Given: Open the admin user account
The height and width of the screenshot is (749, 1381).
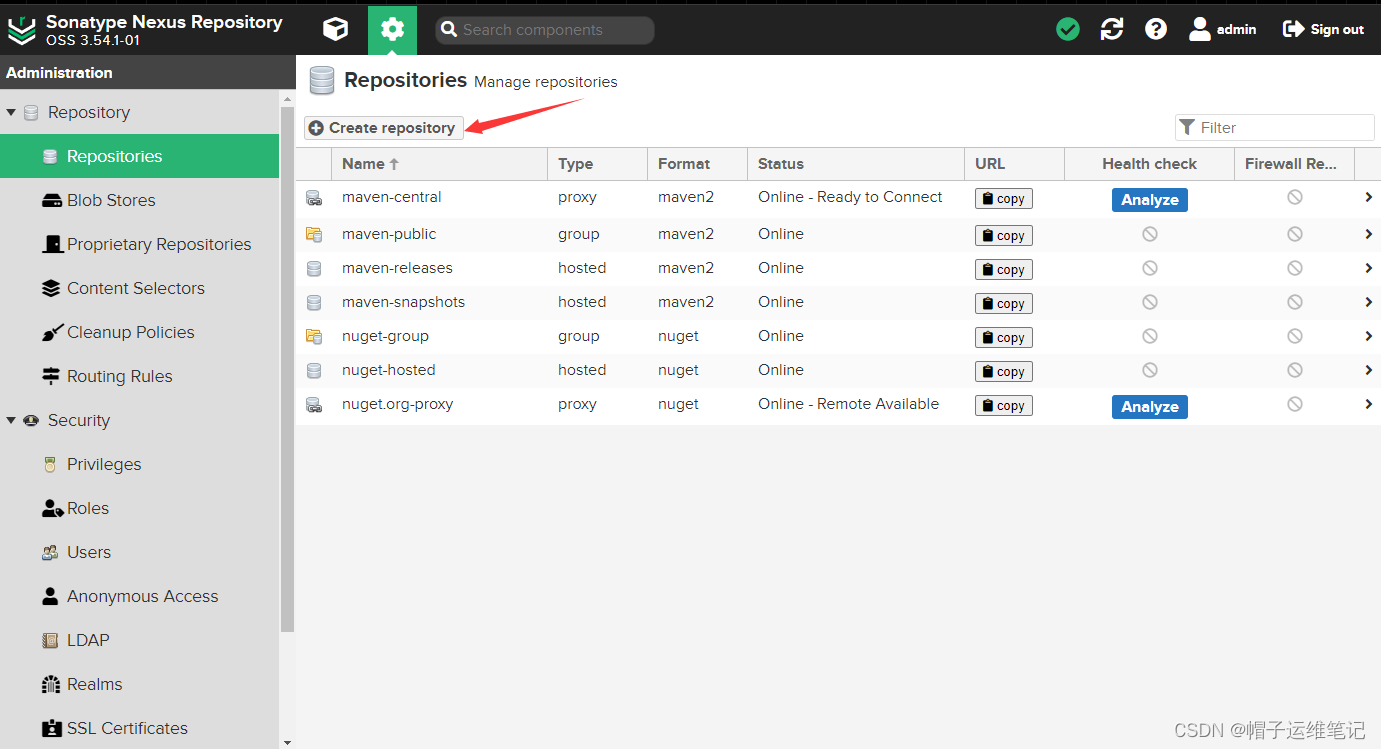Looking at the screenshot, I should pos(1223,29).
